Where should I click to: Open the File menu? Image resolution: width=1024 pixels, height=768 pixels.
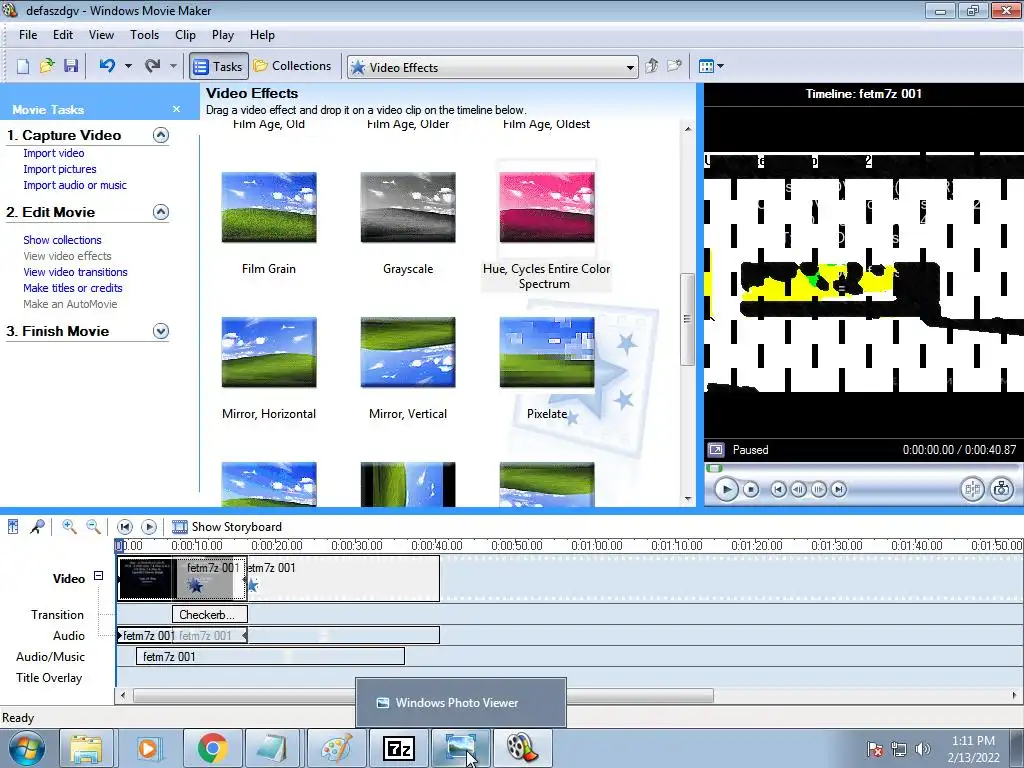click(x=28, y=35)
